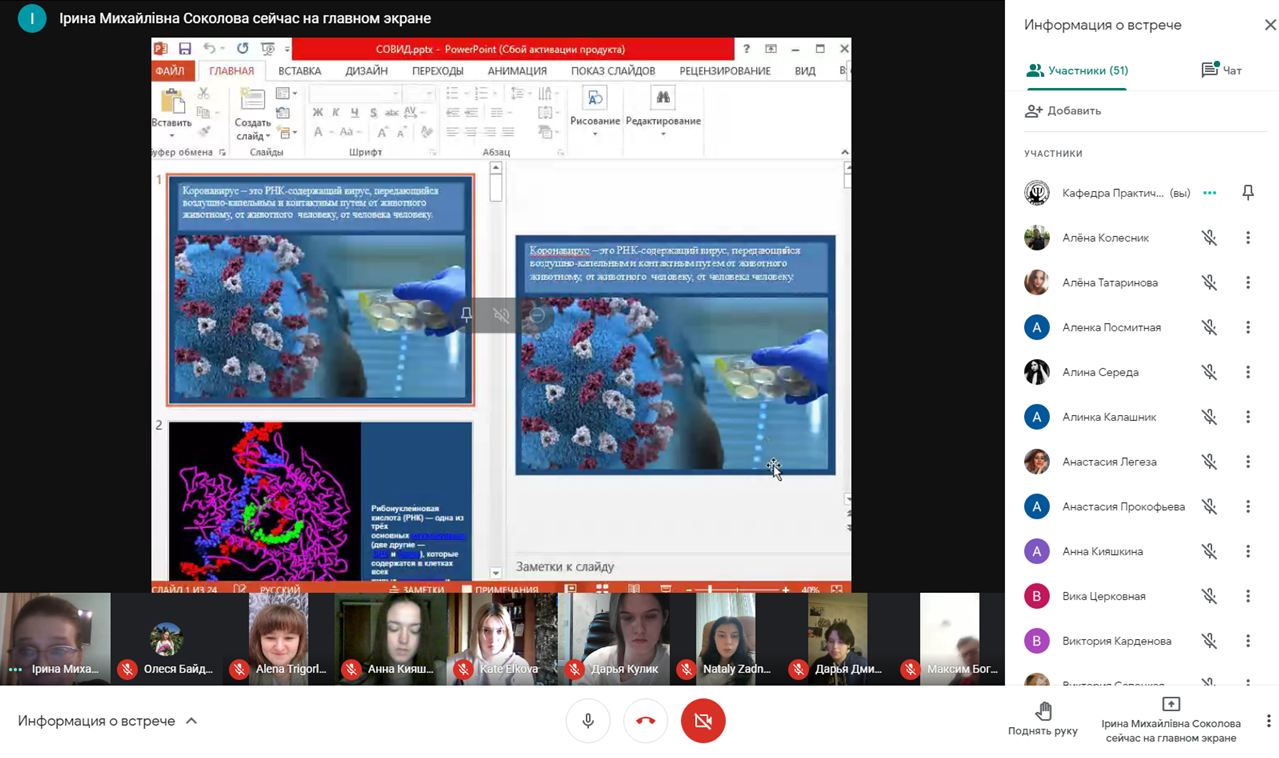
Task: Click the Redo/Repeat icon in quick access toolbar
Action: pyautogui.click(x=242, y=48)
